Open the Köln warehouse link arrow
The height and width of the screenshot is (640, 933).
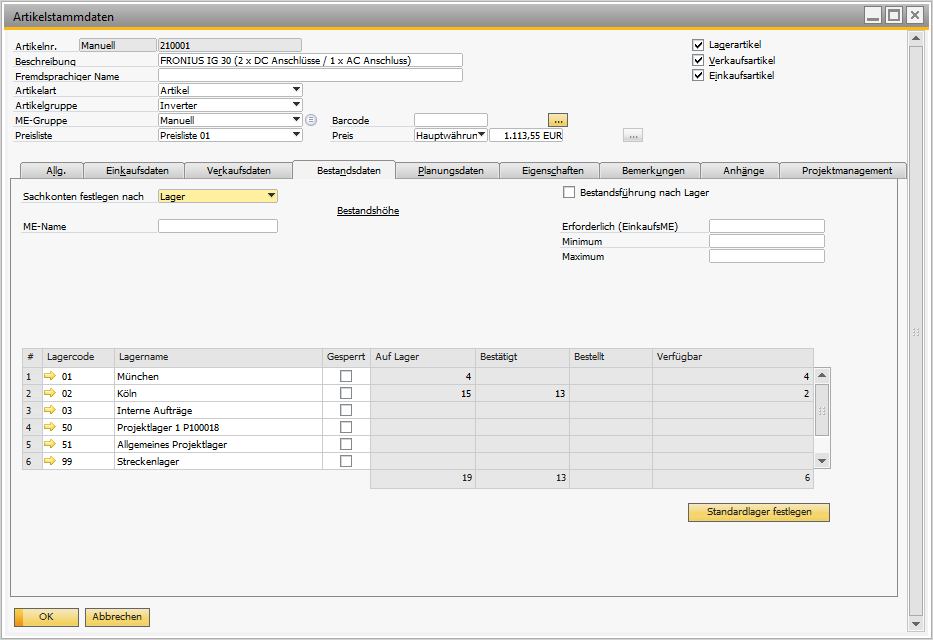pos(51,394)
